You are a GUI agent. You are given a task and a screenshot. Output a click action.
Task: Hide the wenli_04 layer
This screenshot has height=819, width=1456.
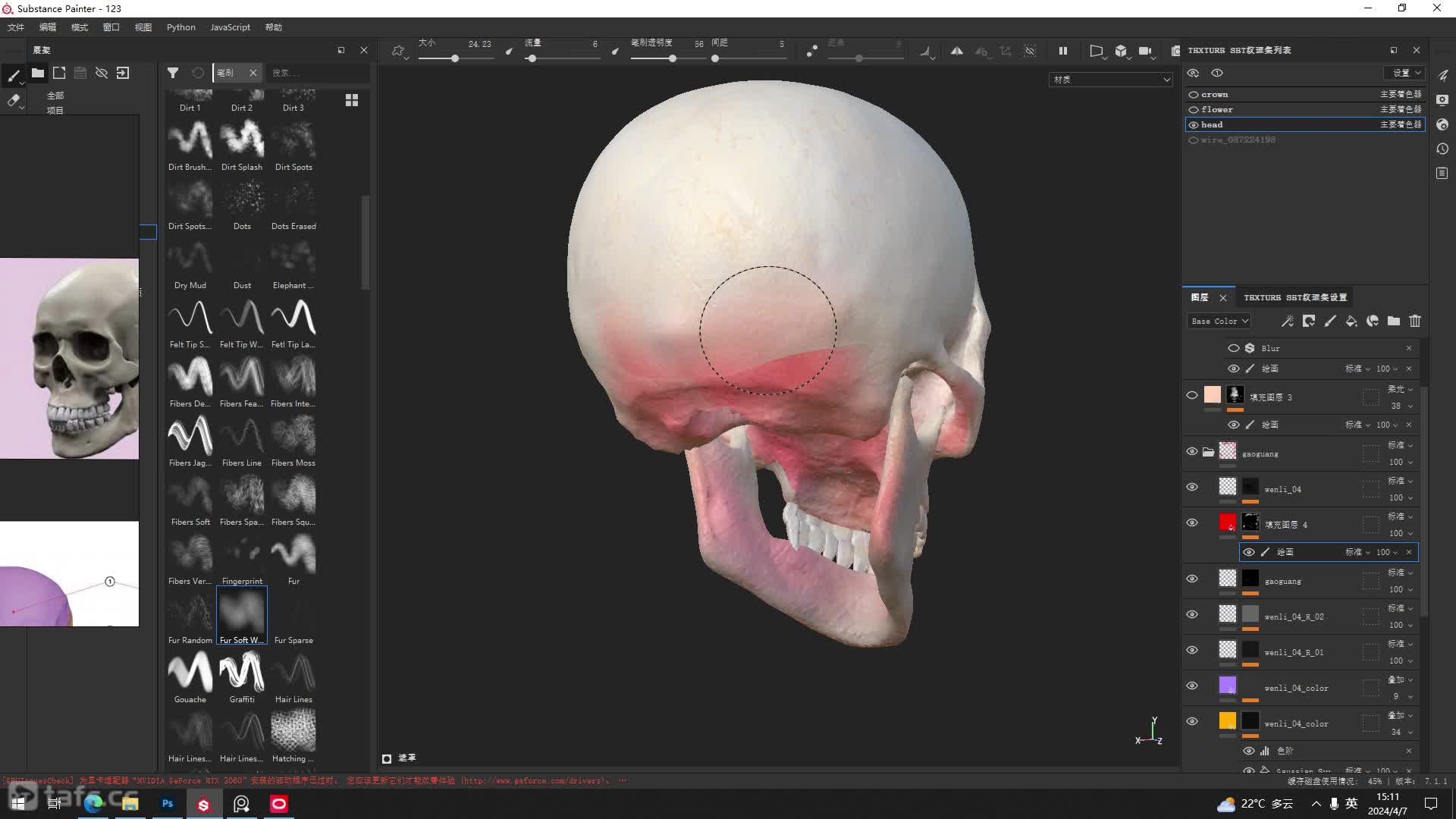coord(1192,487)
